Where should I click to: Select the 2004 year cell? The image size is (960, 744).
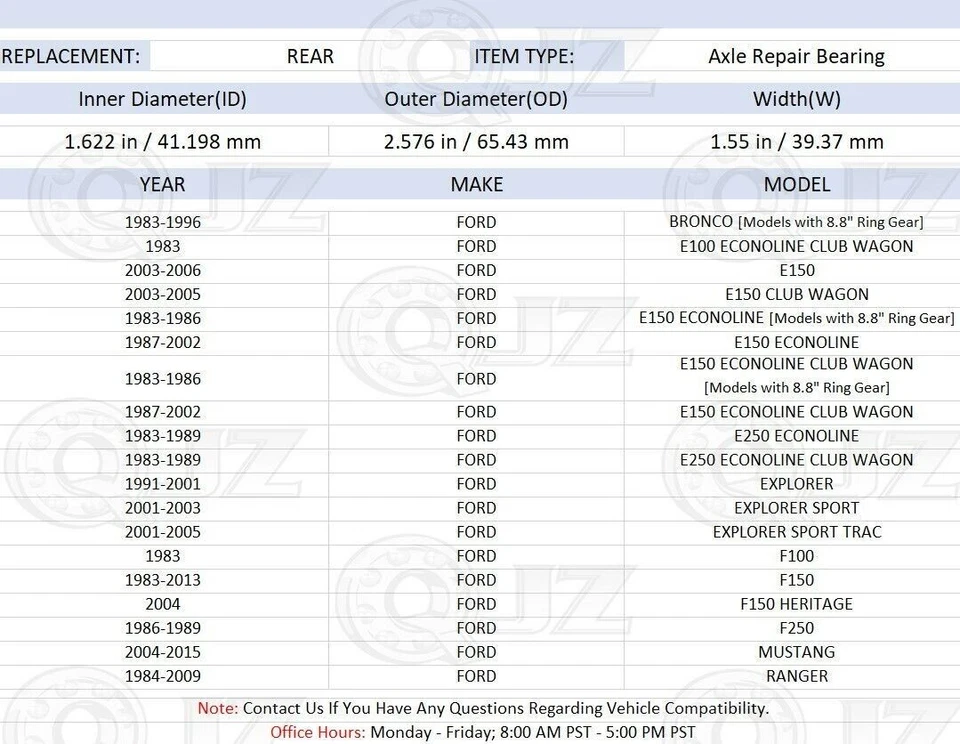click(x=163, y=604)
